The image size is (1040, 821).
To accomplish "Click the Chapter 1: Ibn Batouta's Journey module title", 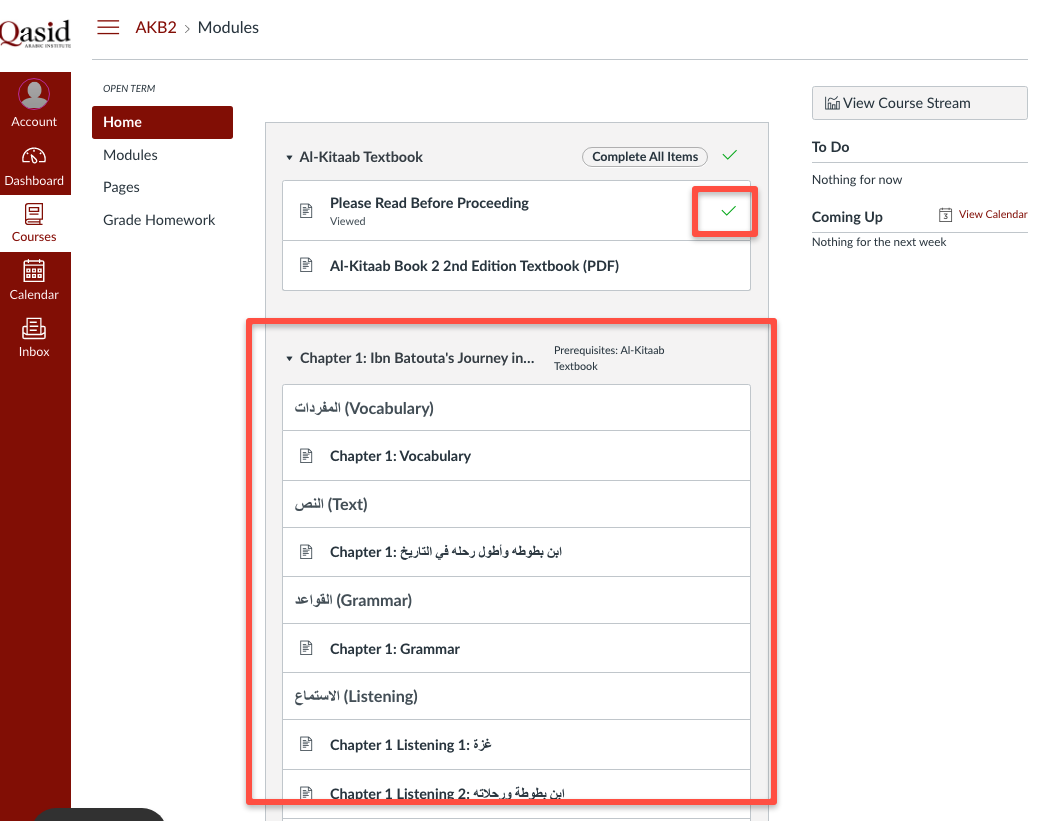I will click(417, 358).
